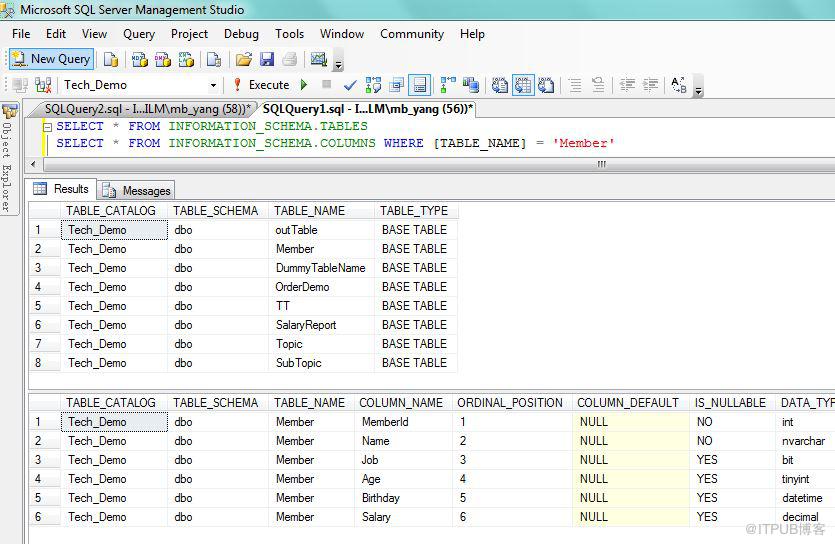
Task: Click the Print icon in the toolbar
Action: pyautogui.click(x=290, y=59)
